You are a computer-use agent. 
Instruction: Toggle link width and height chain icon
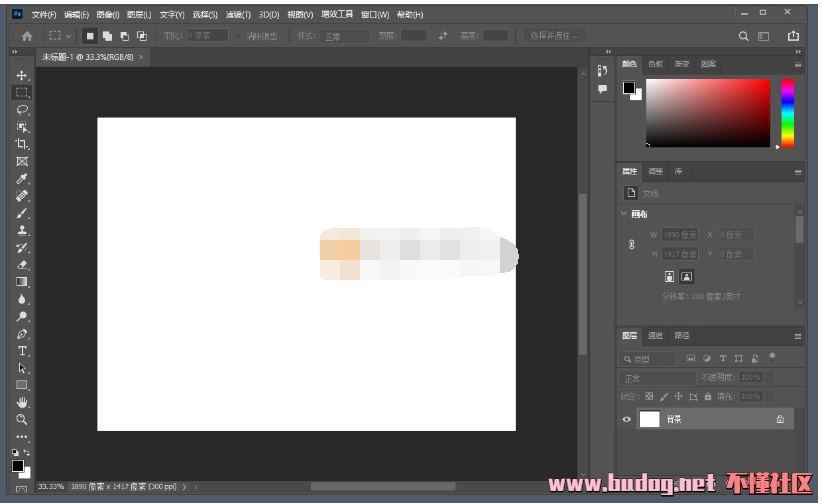[632, 244]
